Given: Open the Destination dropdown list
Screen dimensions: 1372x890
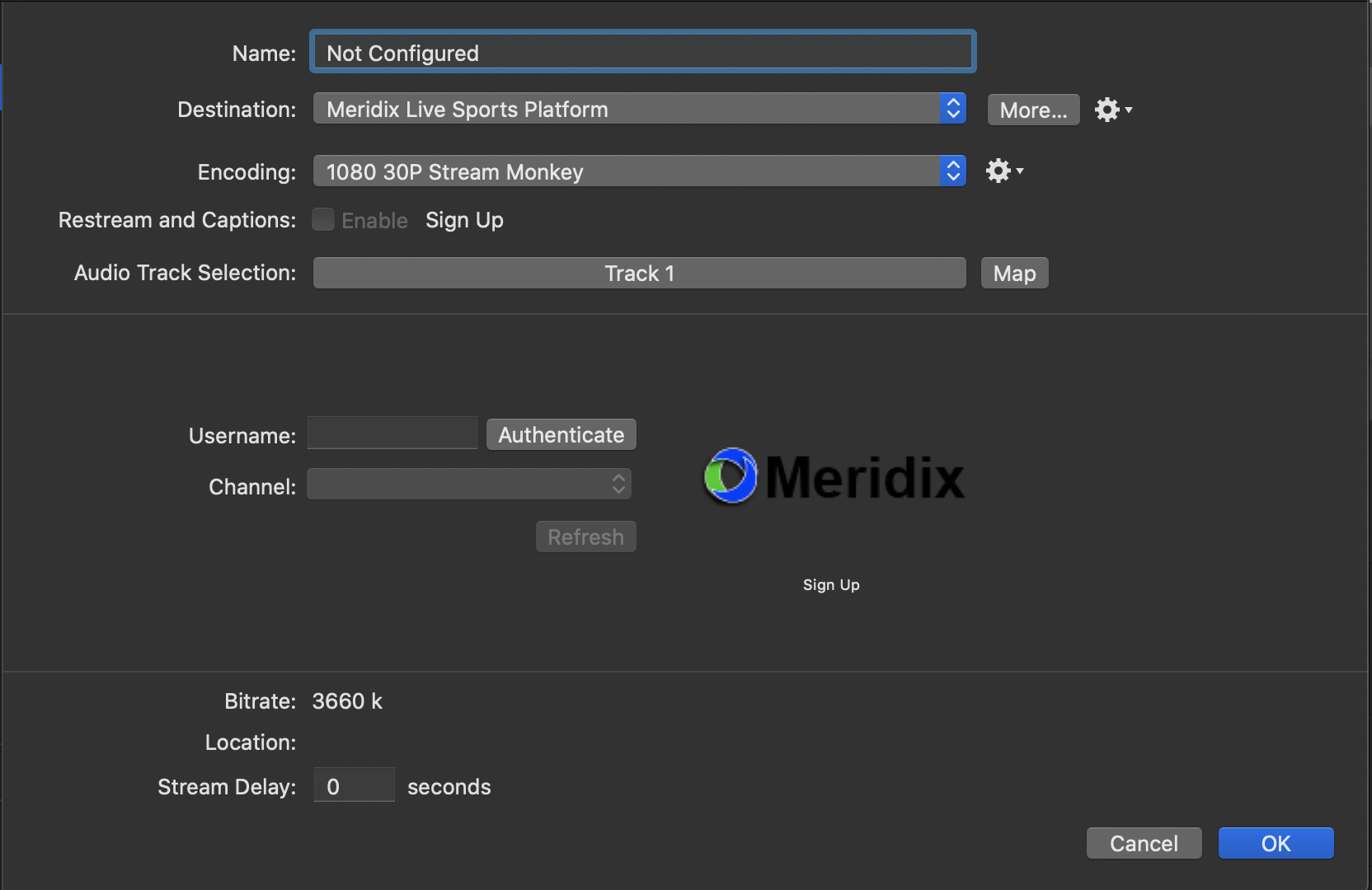Looking at the screenshot, I should (x=639, y=109).
